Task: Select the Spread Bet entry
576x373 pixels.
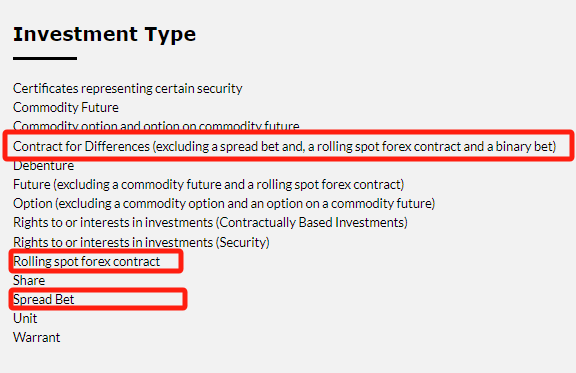Action: pyautogui.click(x=44, y=300)
